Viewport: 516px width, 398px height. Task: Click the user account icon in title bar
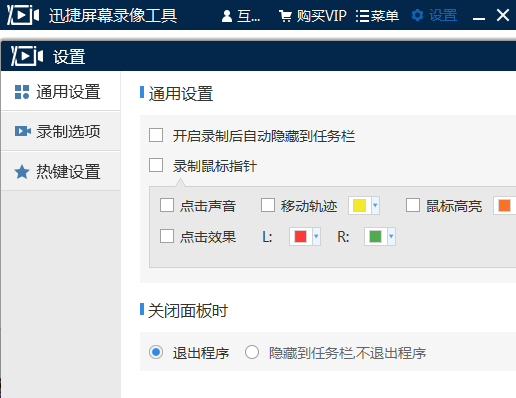pos(227,16)
